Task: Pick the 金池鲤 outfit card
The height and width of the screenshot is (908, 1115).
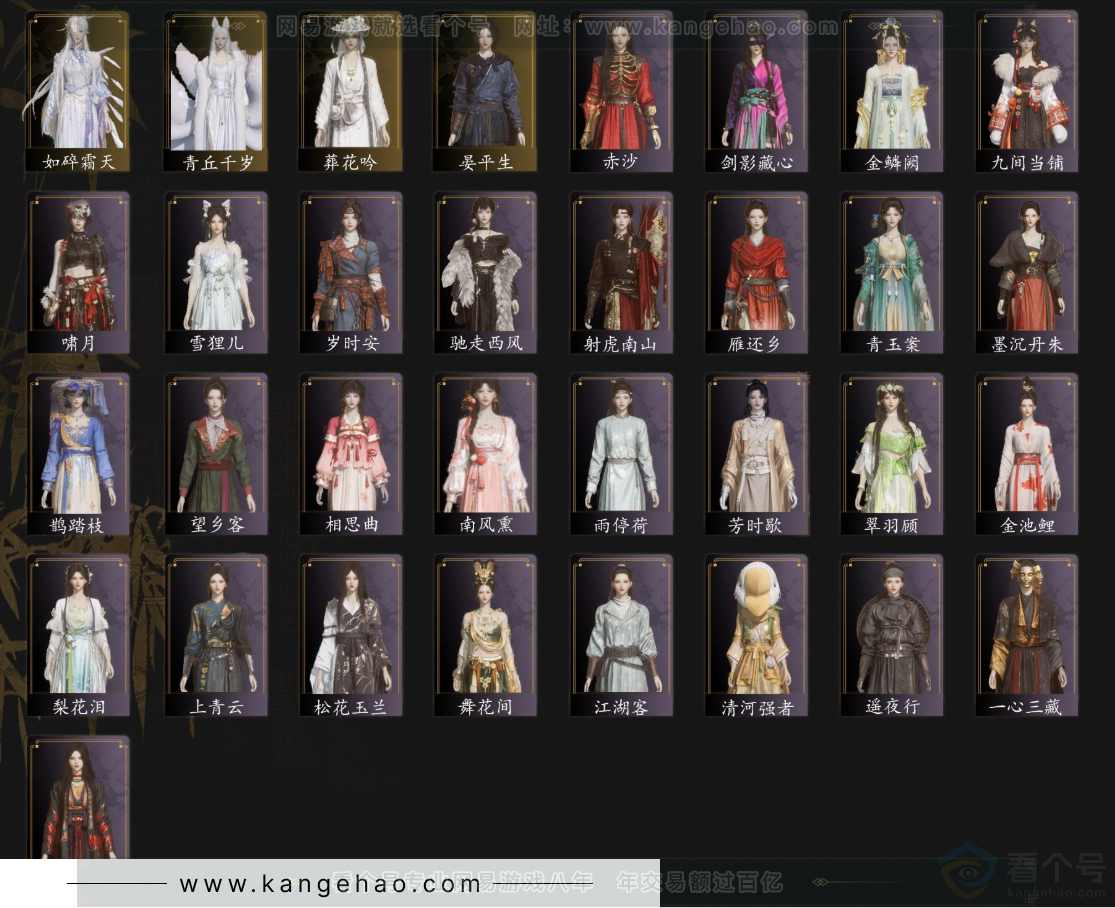Action: pos(1027,454)
